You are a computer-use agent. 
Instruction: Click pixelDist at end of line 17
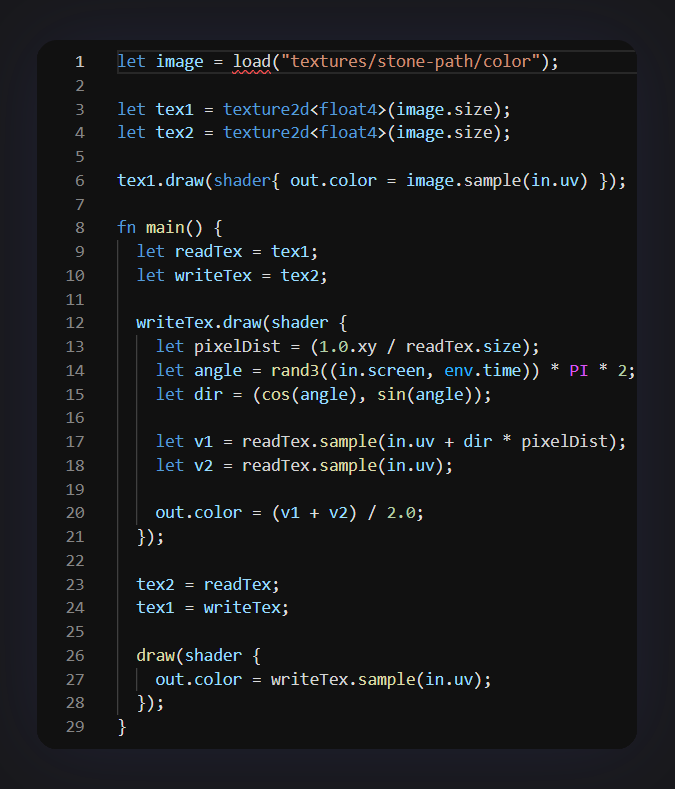coord(564,442)
